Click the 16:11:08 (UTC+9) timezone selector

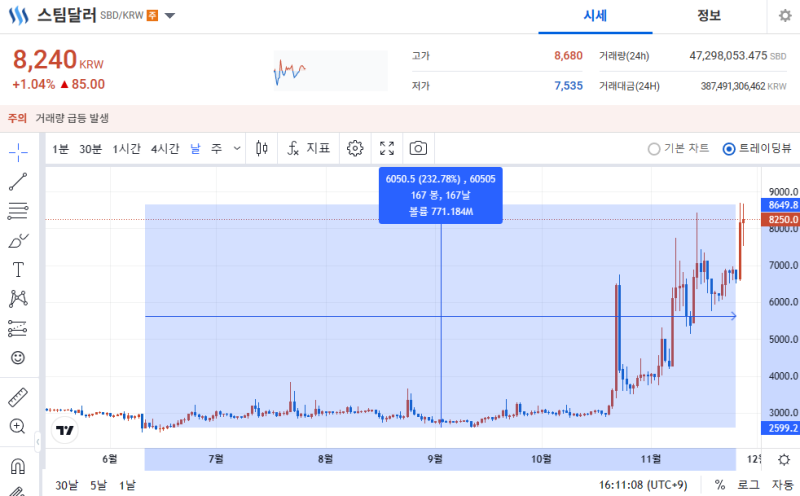643,485
